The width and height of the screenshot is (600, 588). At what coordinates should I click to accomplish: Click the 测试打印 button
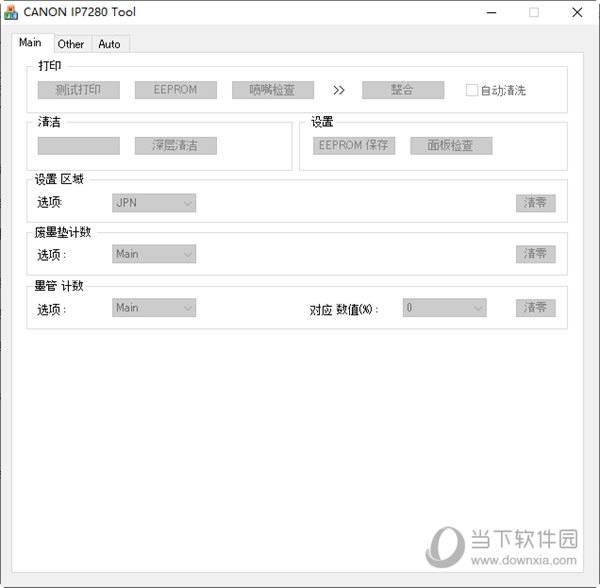click(78, 90)
